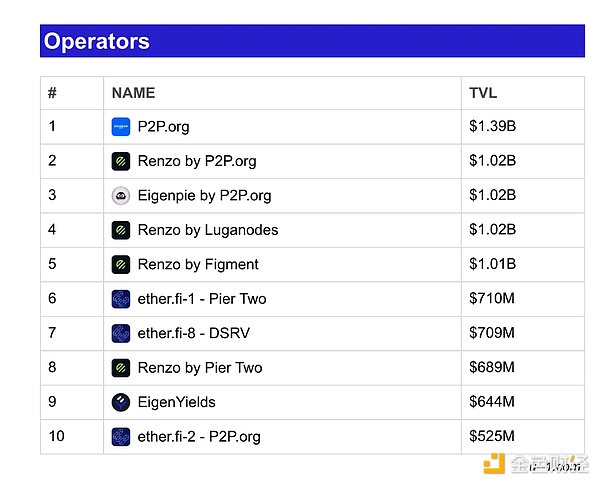The height and width of the screenshot is (485, 600).
Task: Open Eigenpie by P2P.org operator link
Action: click(204, 196)
